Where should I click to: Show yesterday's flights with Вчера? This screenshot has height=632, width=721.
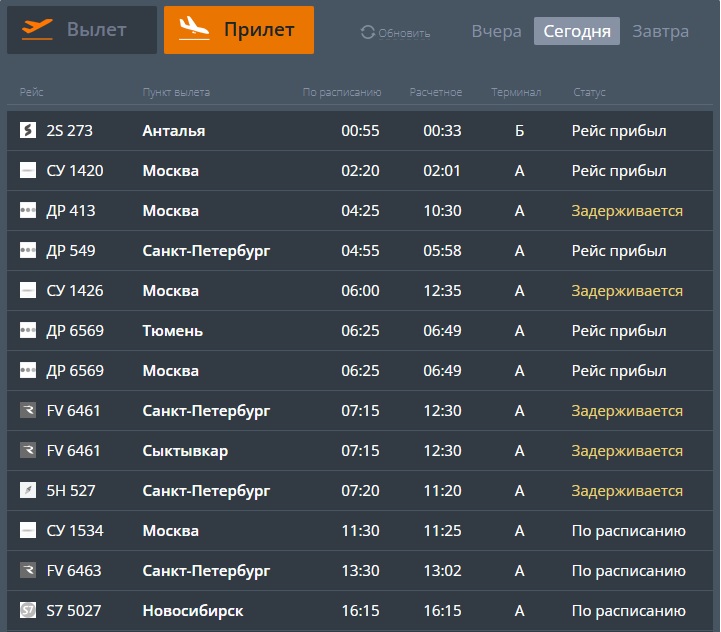[497, 31]
